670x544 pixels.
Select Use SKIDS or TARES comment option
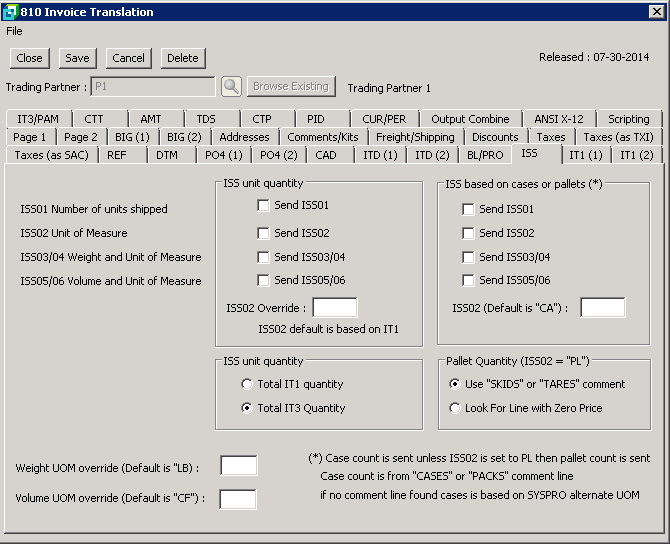(x=456, y=384)
